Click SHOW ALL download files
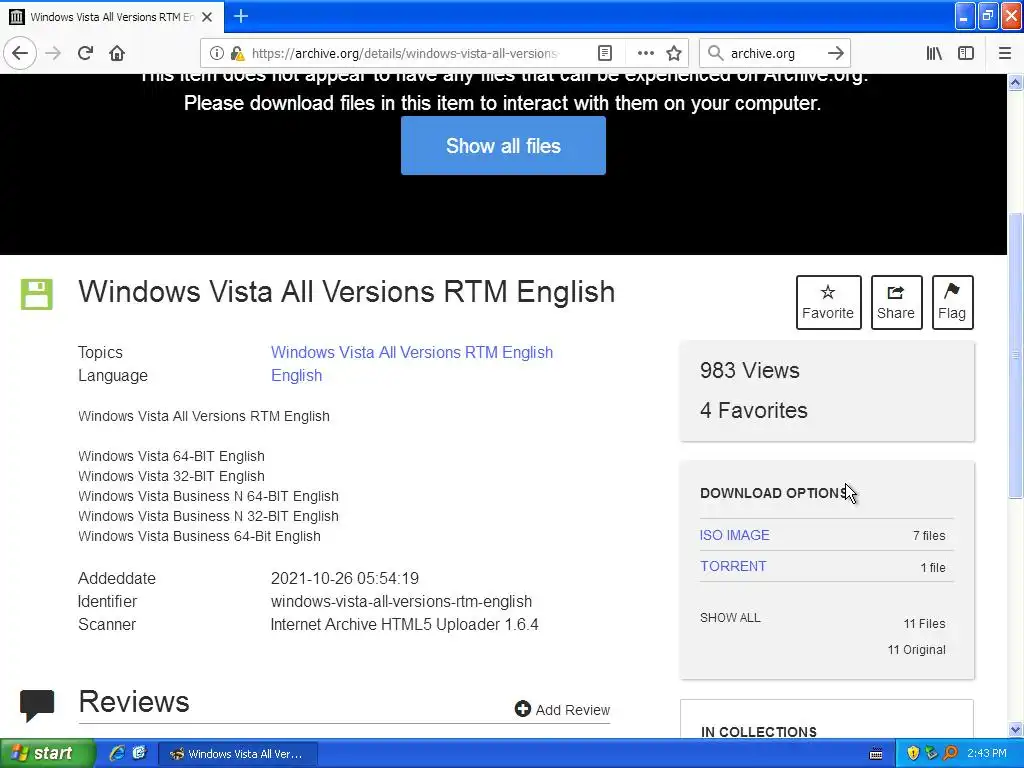This screenshot has width=1024, height=768. coord(730,618)
